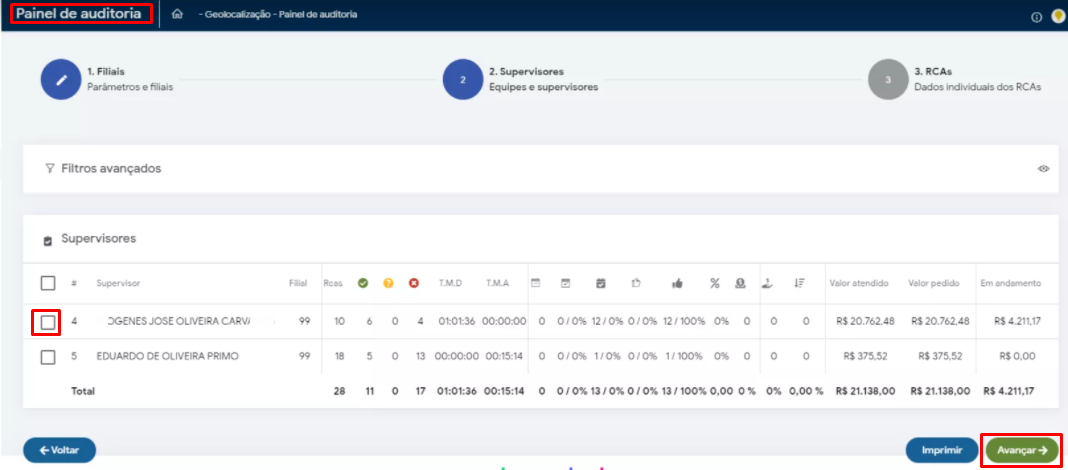Check the select-all checkbox in the table header
The image size is (1068, 470).
tap(48, 283)
